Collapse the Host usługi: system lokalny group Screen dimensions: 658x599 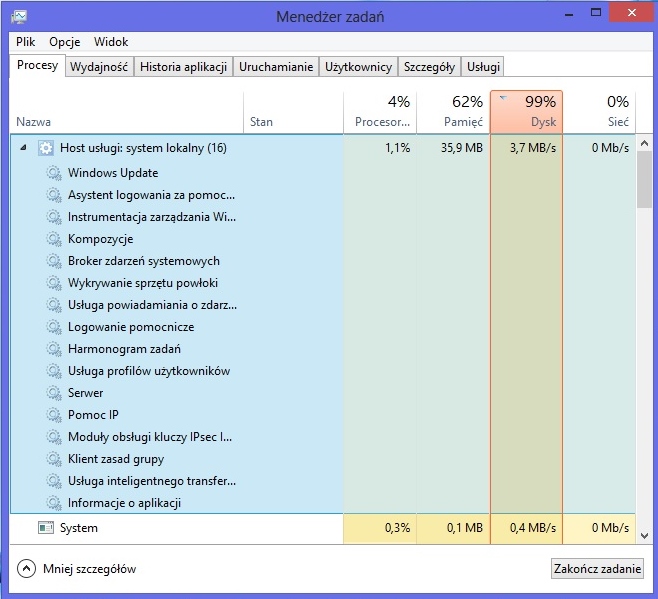(24, 147)
